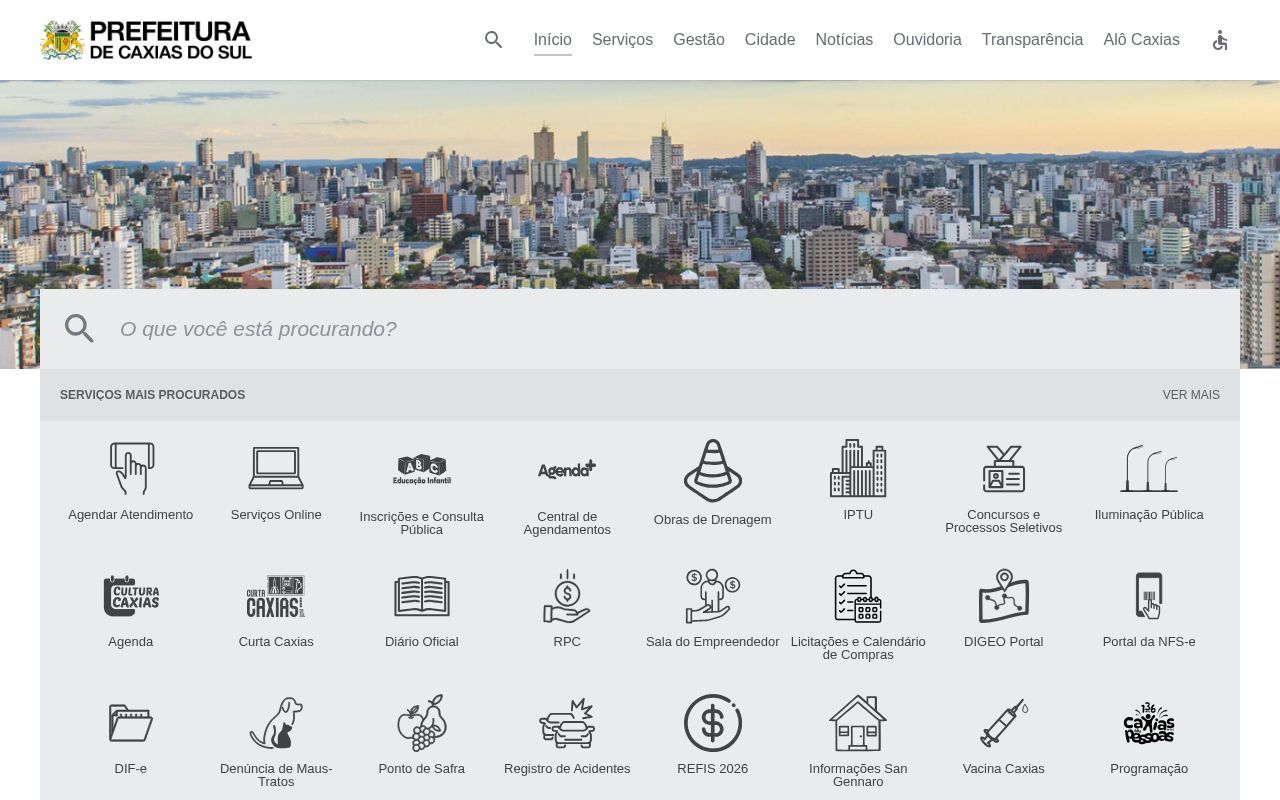Open Cultura Caxias Agenda icon
Screen dimensions: 1280x800
point(131,596)
